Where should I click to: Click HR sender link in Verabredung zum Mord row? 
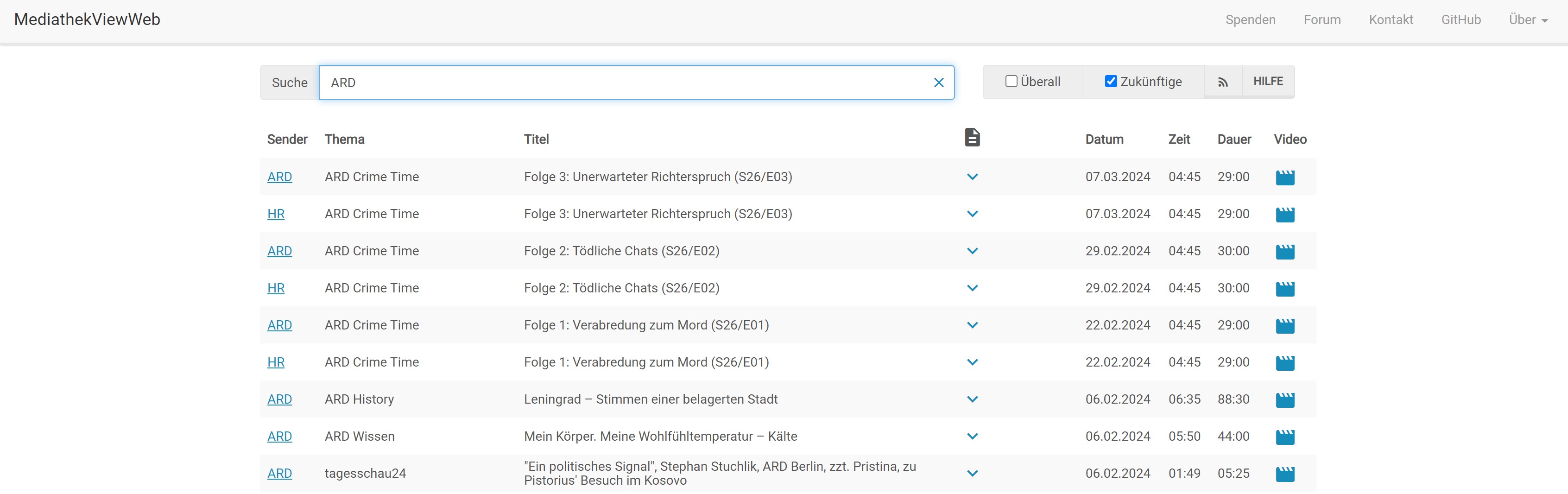[x=276, y=363]
